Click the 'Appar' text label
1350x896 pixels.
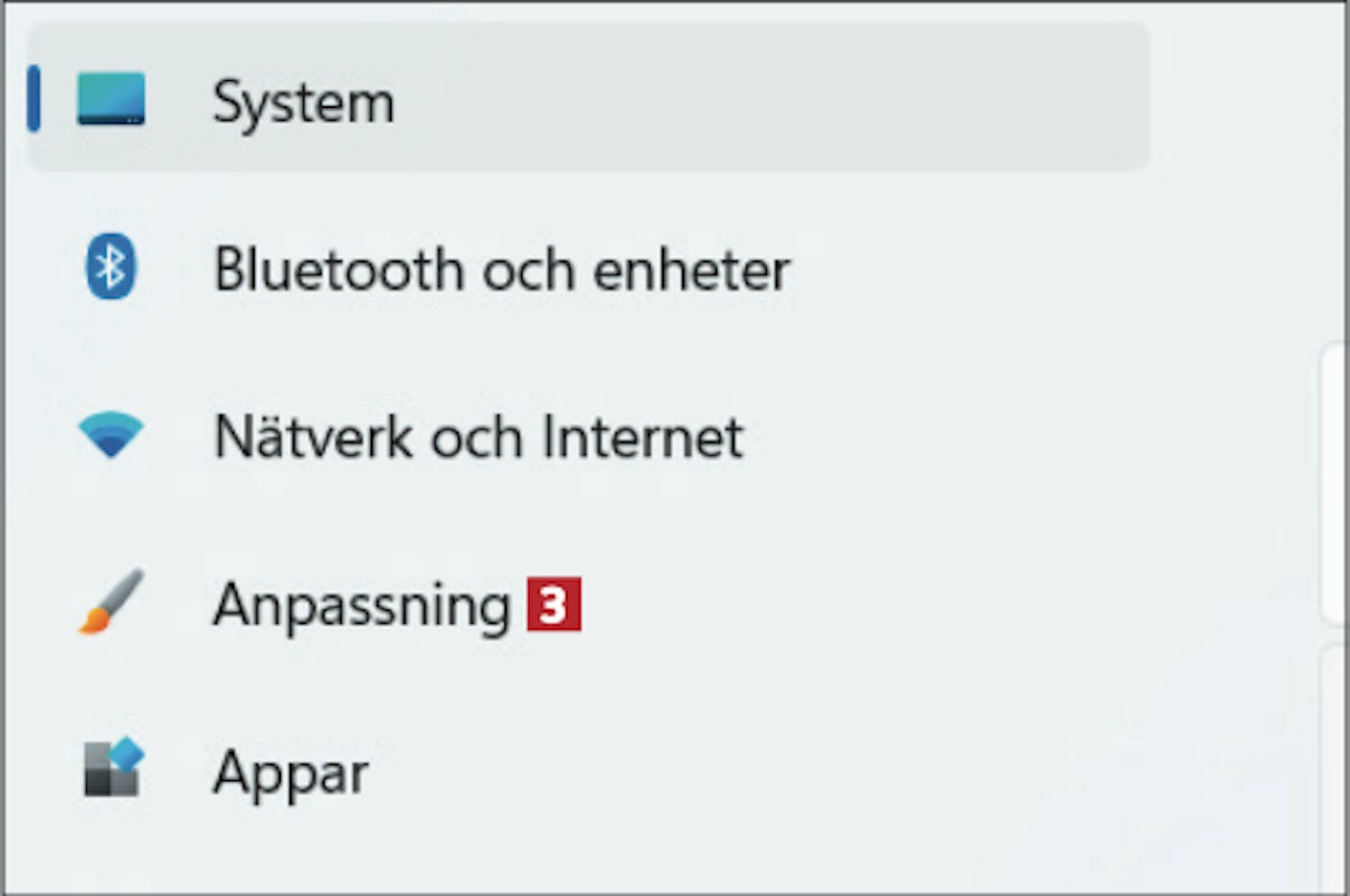click(291, 773)
